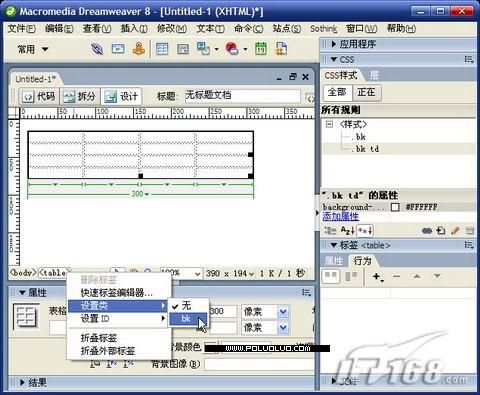
Task: Open the Media insert dropdown arrow
Action: [x=245, y=49]
